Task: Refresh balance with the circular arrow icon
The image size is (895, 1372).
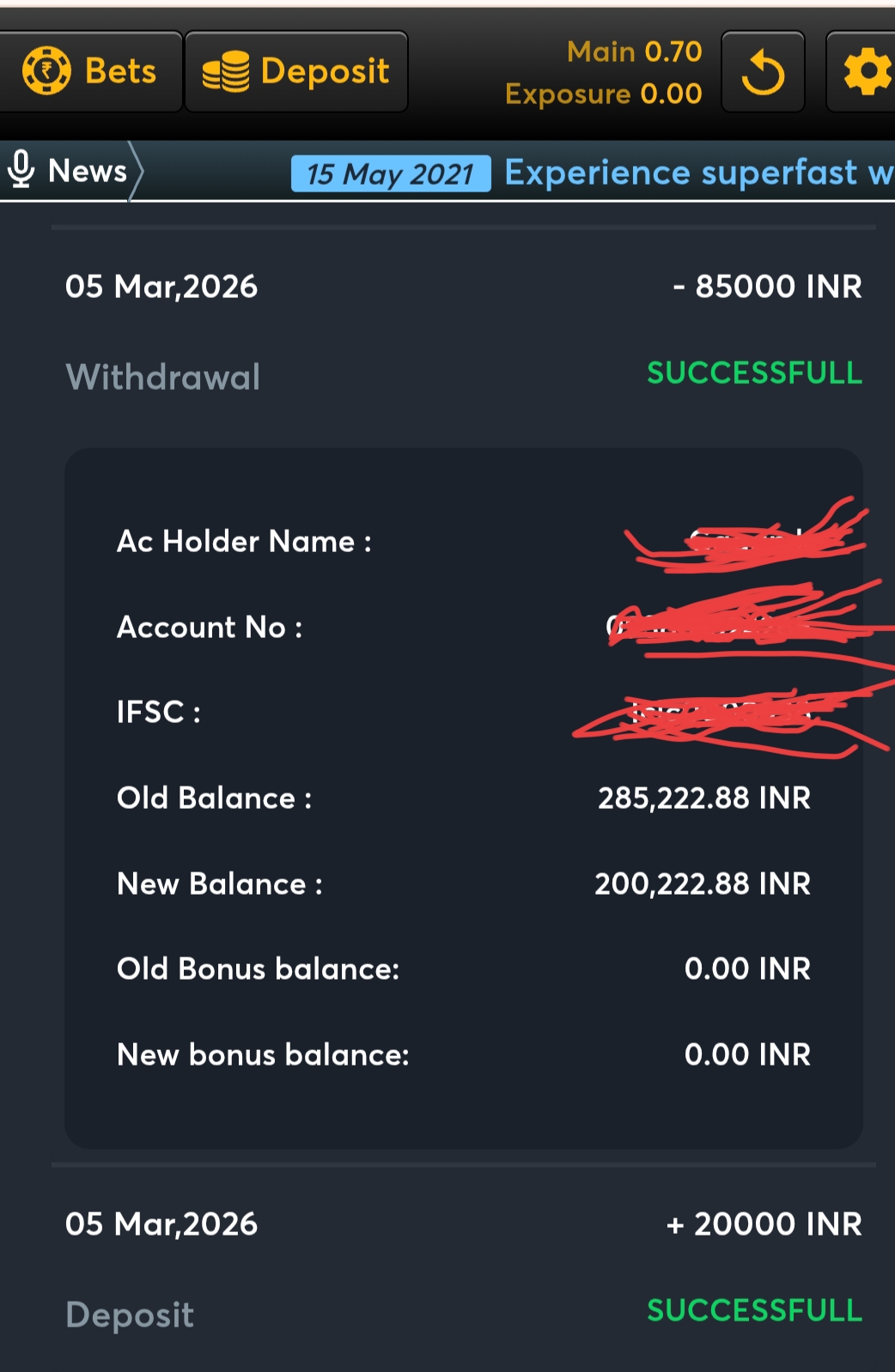Action: point(763,72)
